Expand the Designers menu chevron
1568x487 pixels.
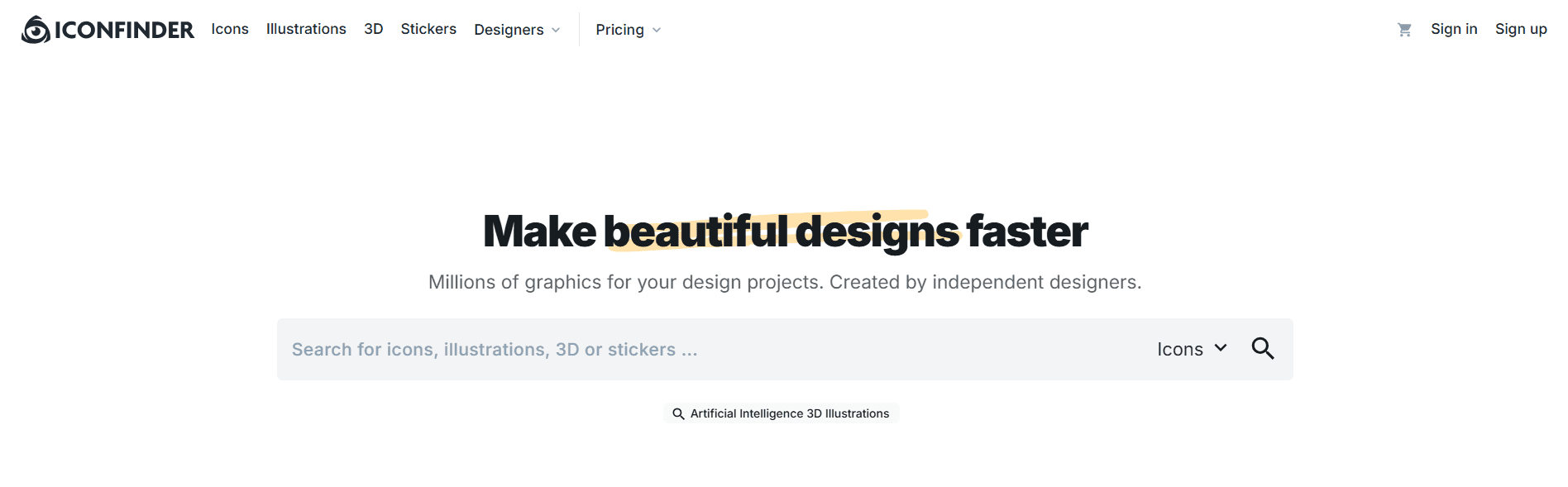(x=556, y=31)
